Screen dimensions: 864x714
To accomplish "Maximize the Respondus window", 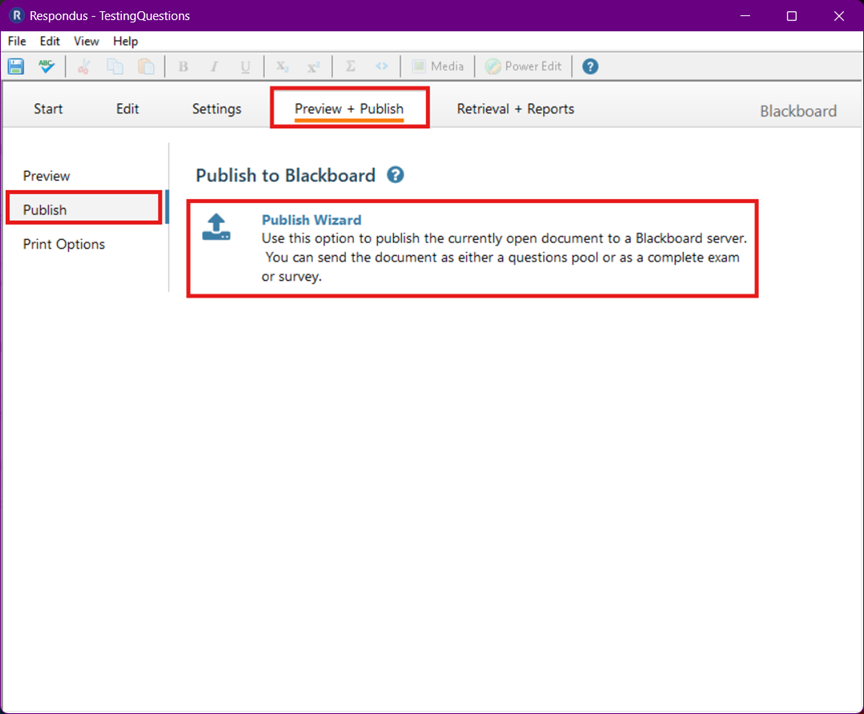I will pyautogui.click(x=792, y=16).
